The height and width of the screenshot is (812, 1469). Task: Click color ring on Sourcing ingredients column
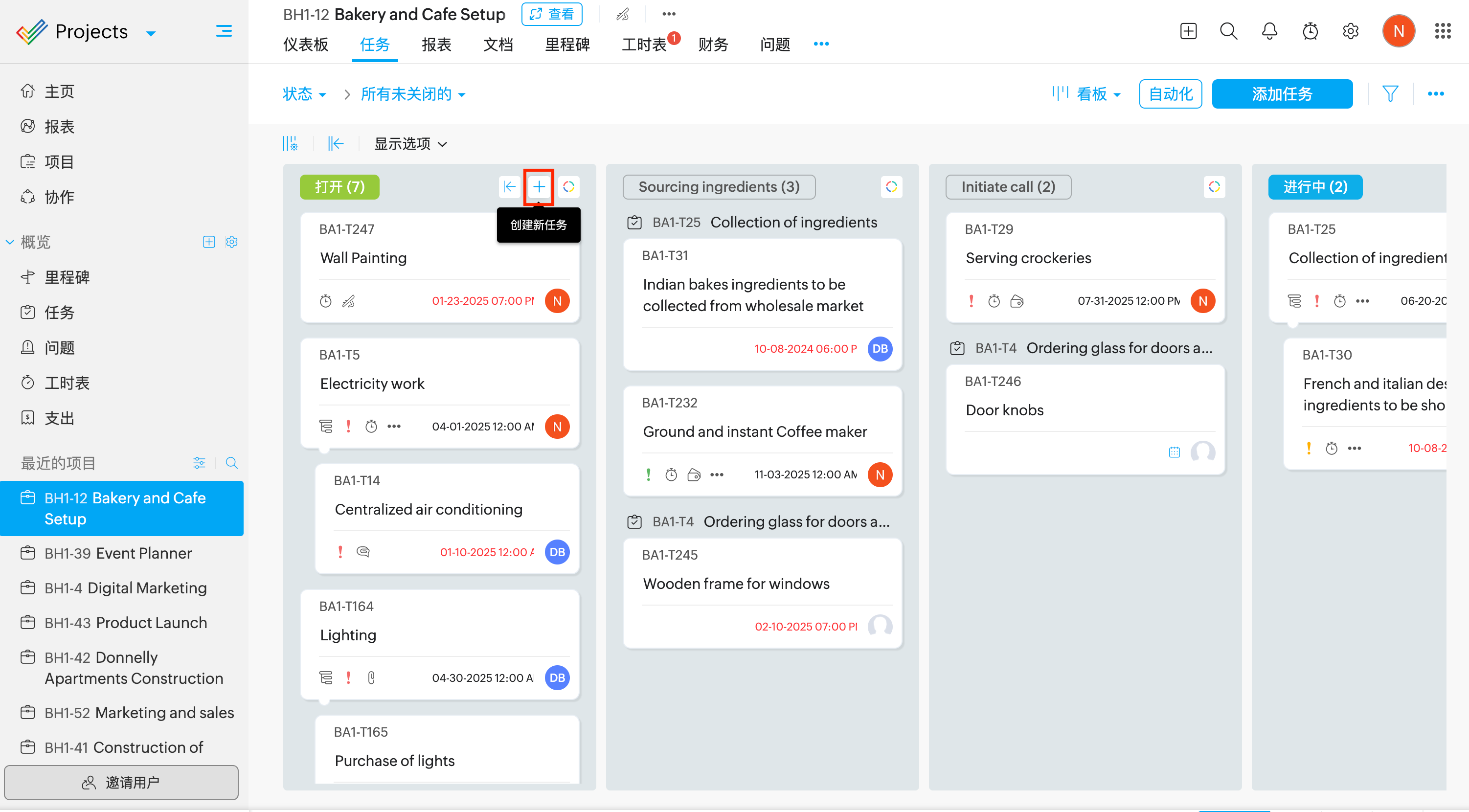point(891,186)
